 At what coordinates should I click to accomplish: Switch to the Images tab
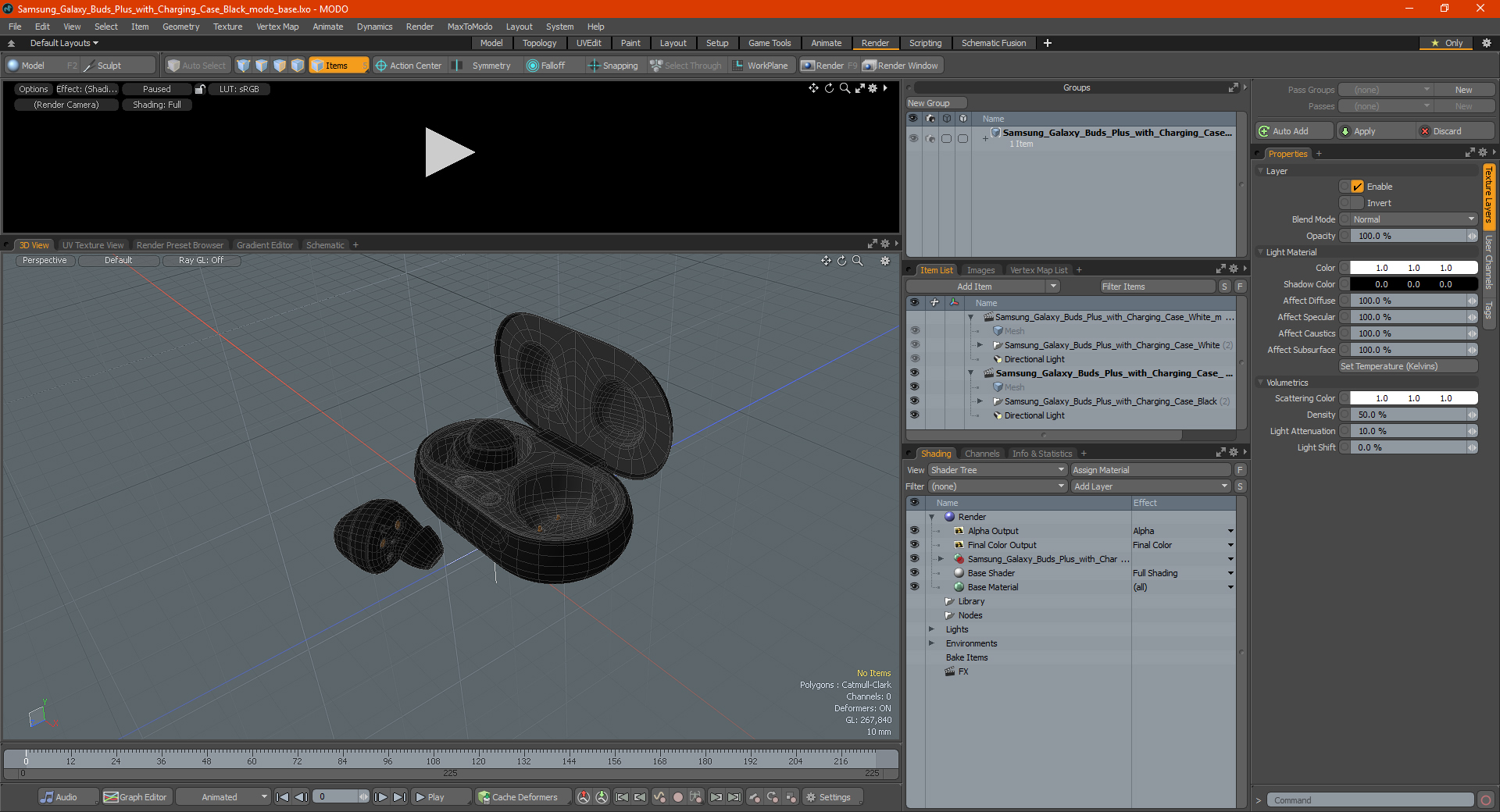(x=980, y=270)
